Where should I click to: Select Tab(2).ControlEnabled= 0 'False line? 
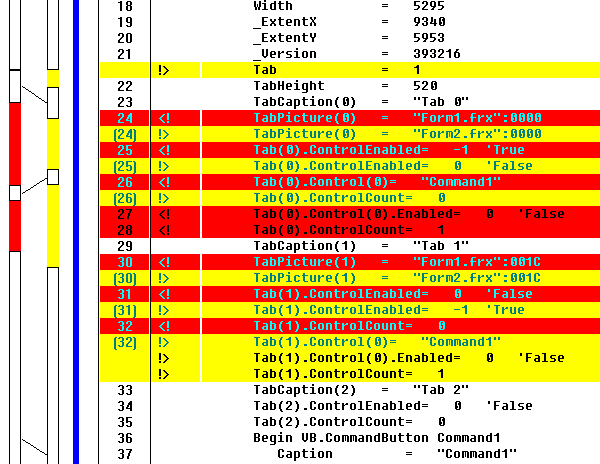point(393,406)
